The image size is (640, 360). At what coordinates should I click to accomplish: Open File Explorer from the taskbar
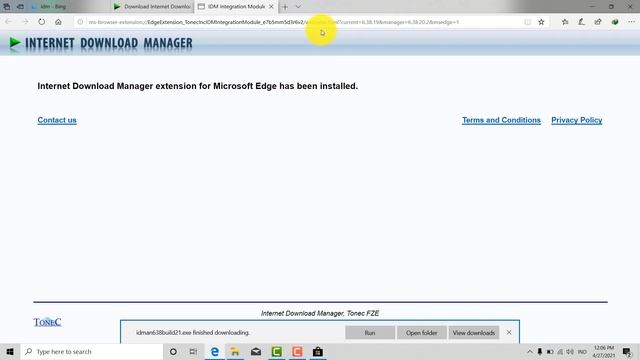(235, 351)
